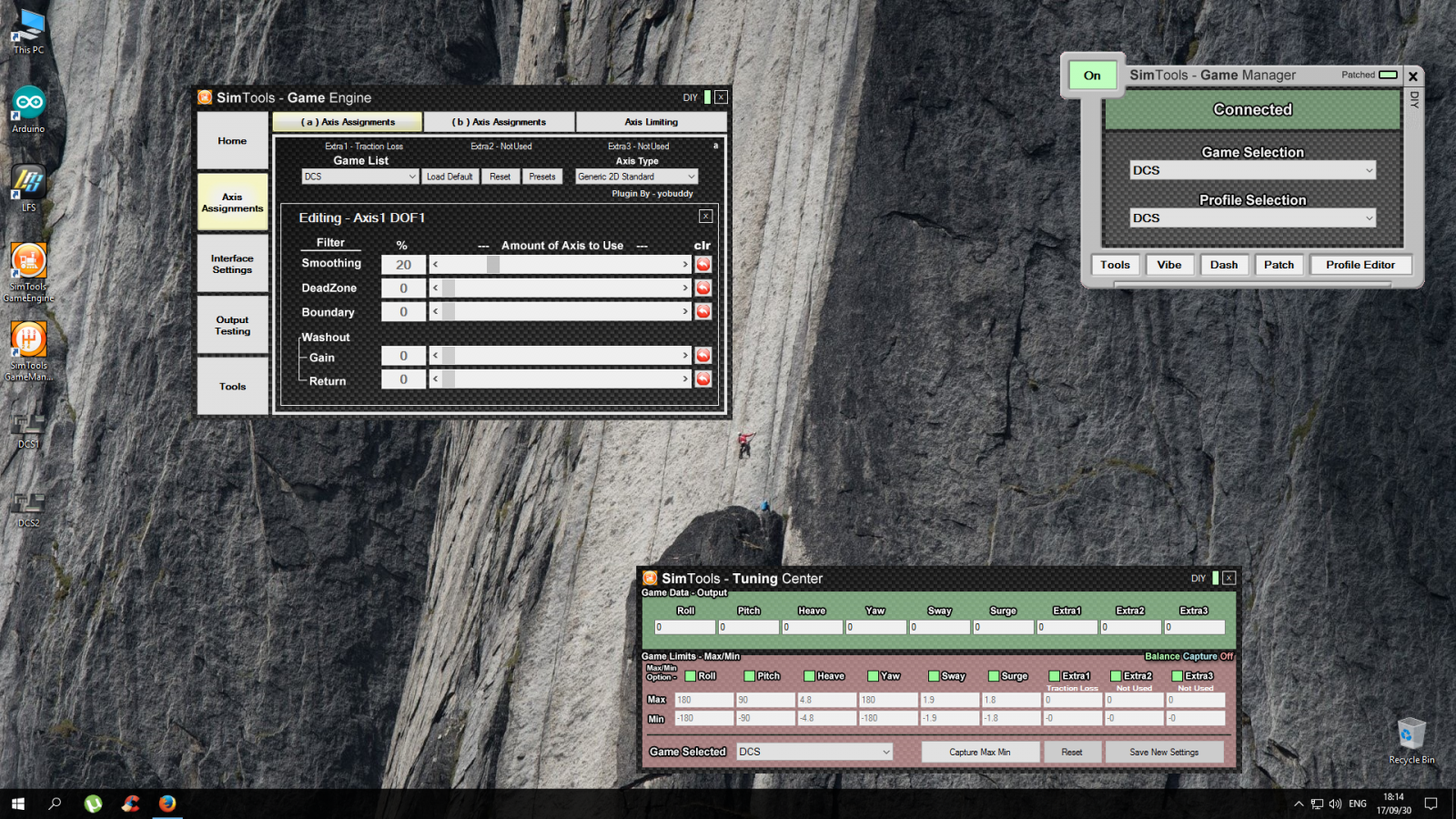The height and width of the screenshot is (819, 1456).
Task: Click Patch button in Game Manager
Action: tap(1279, 265)
